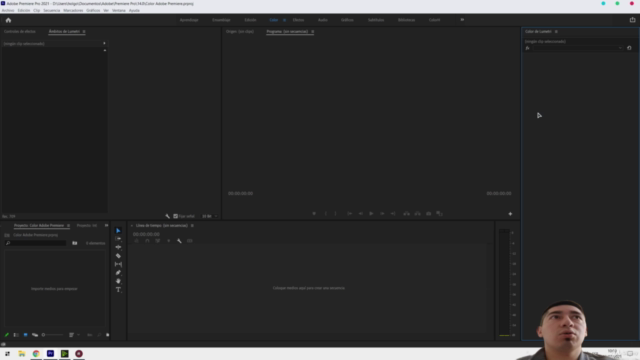Open the Ventana menu
This screenshot has height=360, width=640.
click(x=119, y=11)
